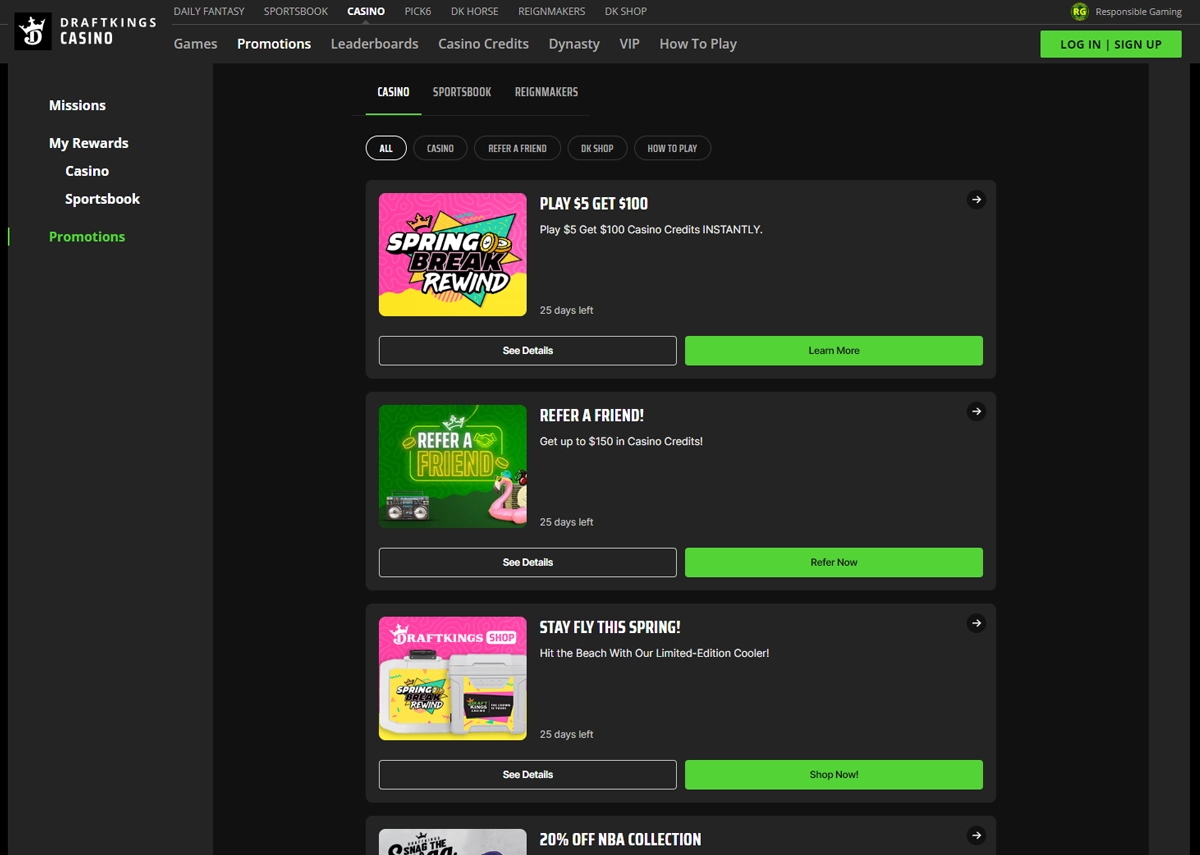Click the Learn More button
Screen dimensions: 1200x855
[834, 351]
